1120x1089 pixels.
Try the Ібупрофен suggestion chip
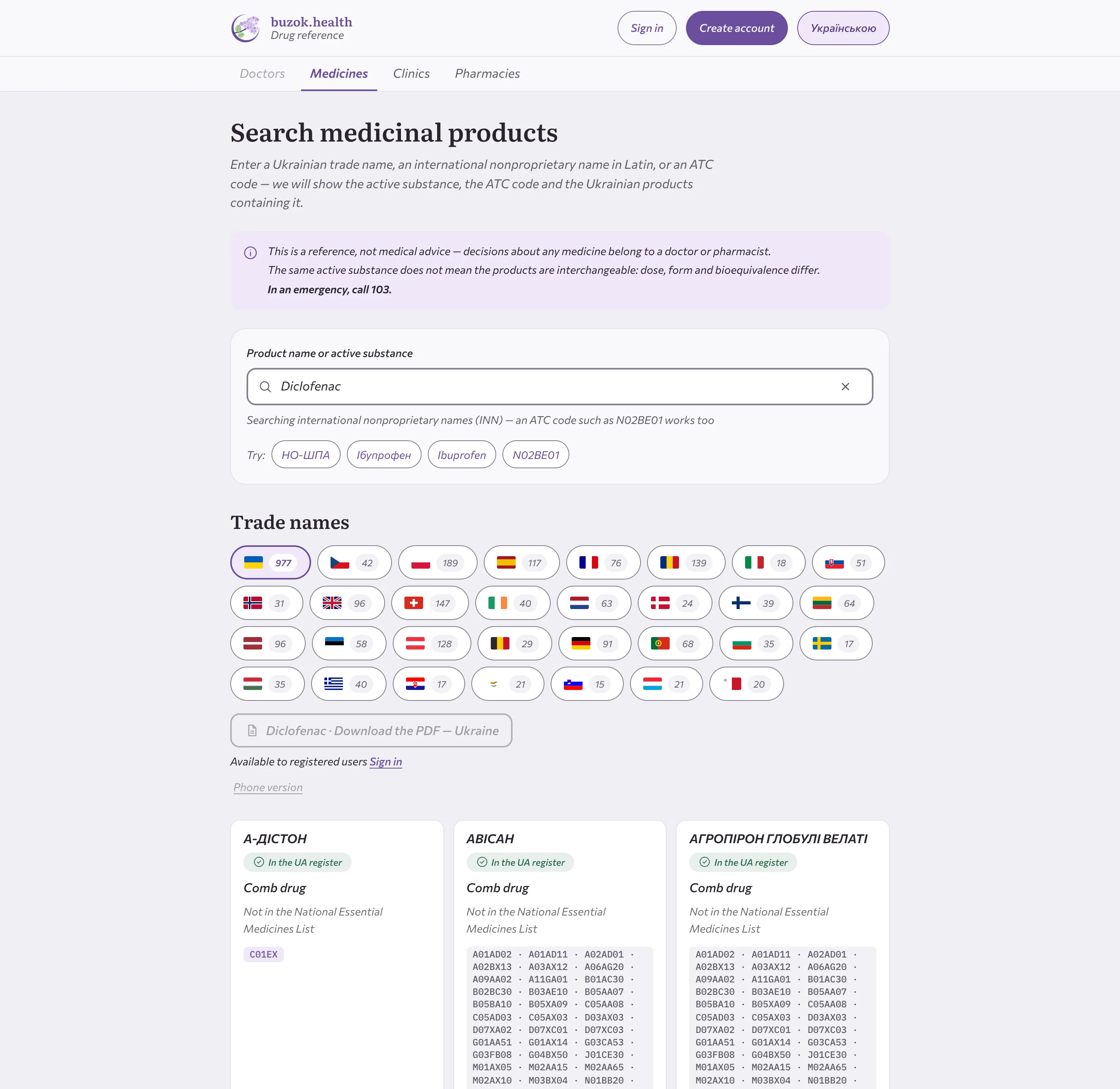384,455
